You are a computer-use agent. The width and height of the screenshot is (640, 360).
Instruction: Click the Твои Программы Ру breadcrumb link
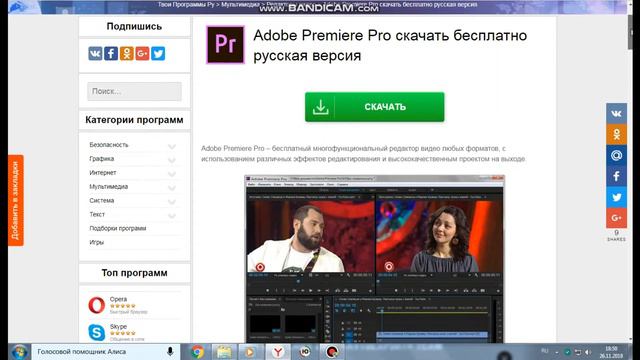(186, 4)
